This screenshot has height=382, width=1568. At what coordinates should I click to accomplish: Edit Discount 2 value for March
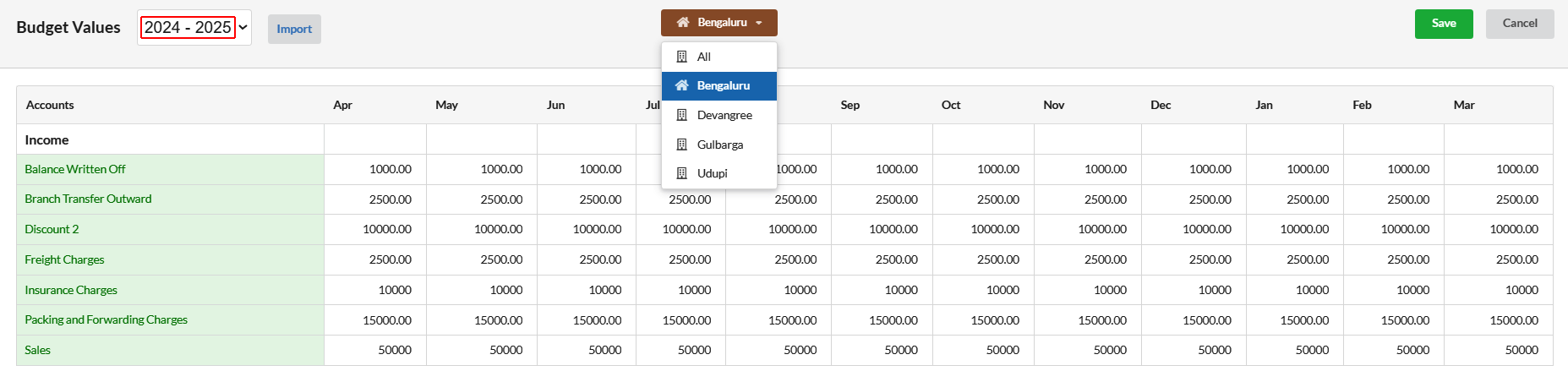pyautogui.click(x=1498, y=229)
